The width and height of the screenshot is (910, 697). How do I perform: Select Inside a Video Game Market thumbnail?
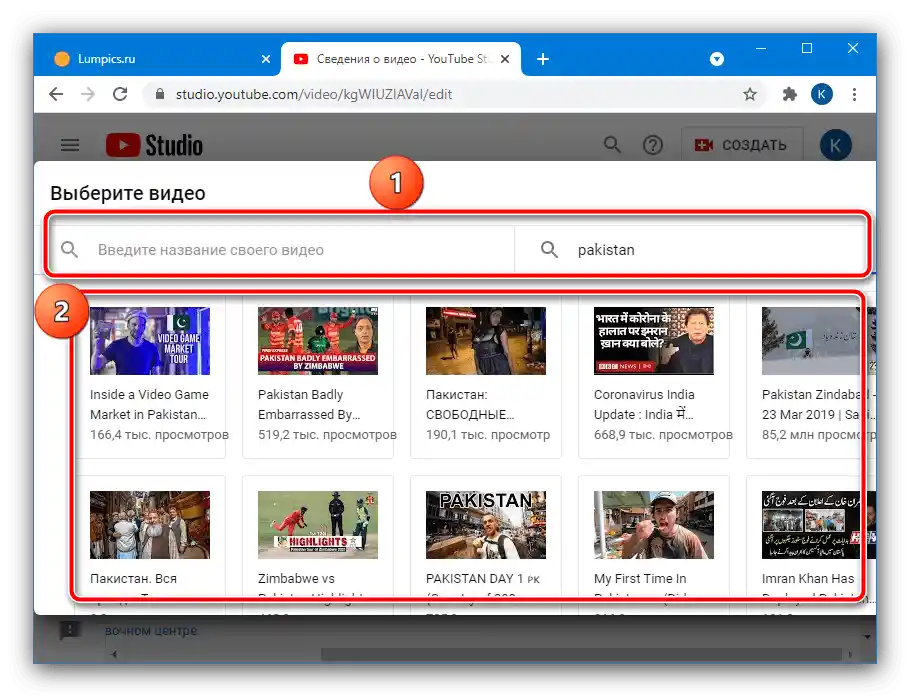(x=150, y=341)
